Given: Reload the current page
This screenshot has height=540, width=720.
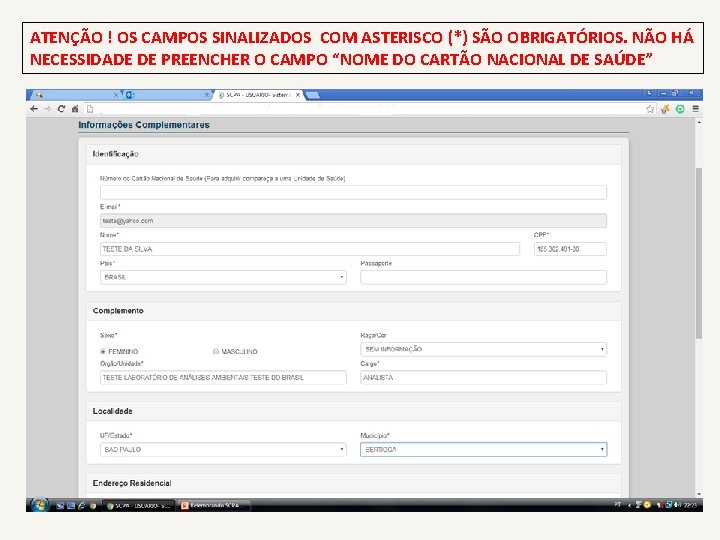Looking at the screenshot, I should [x=61, y=109].
